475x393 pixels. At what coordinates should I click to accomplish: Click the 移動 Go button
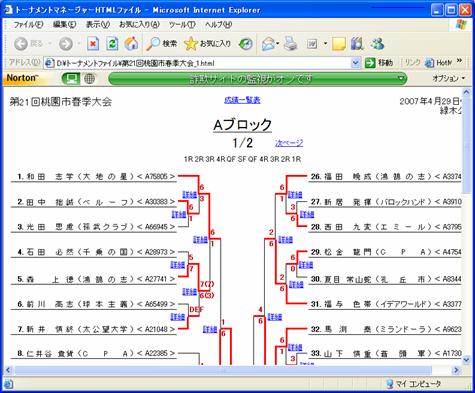click(379, 63)
